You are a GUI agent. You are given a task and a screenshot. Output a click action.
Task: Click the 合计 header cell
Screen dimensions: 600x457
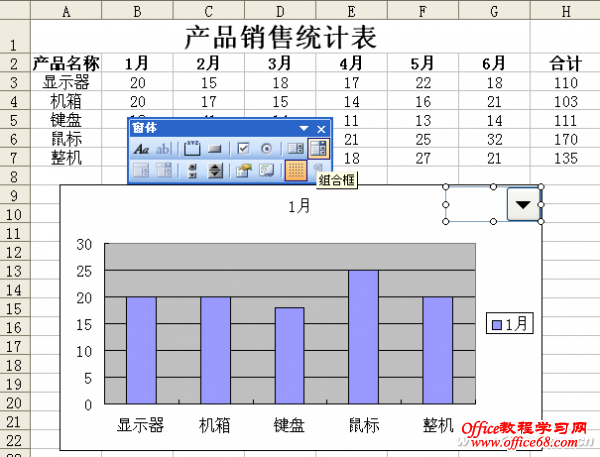coord(565,64)
